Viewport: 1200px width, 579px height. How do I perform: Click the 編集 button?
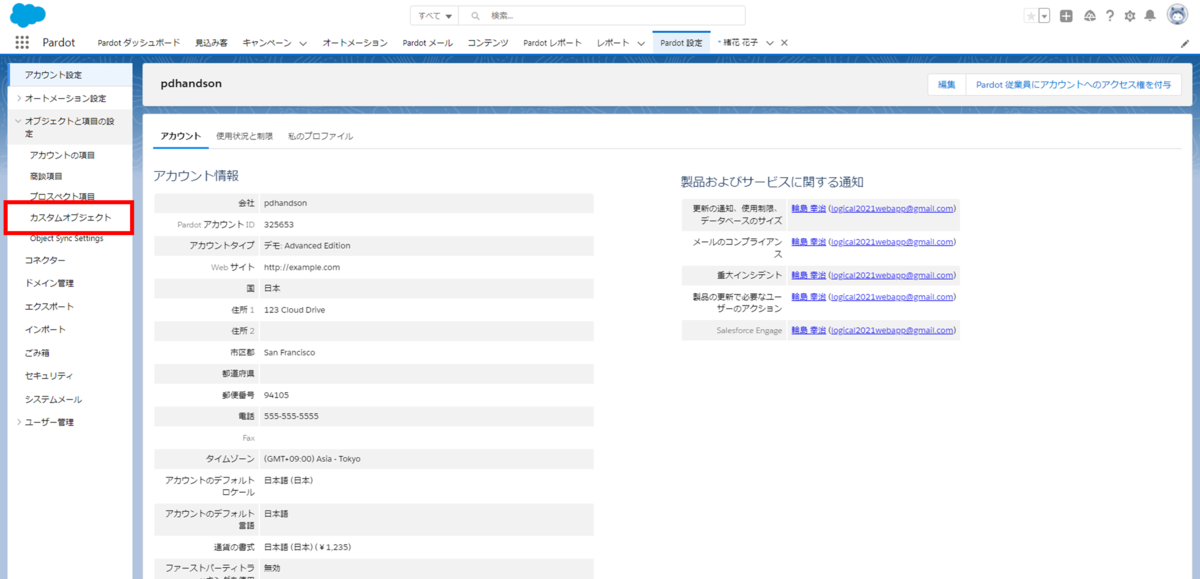(946, 84)
